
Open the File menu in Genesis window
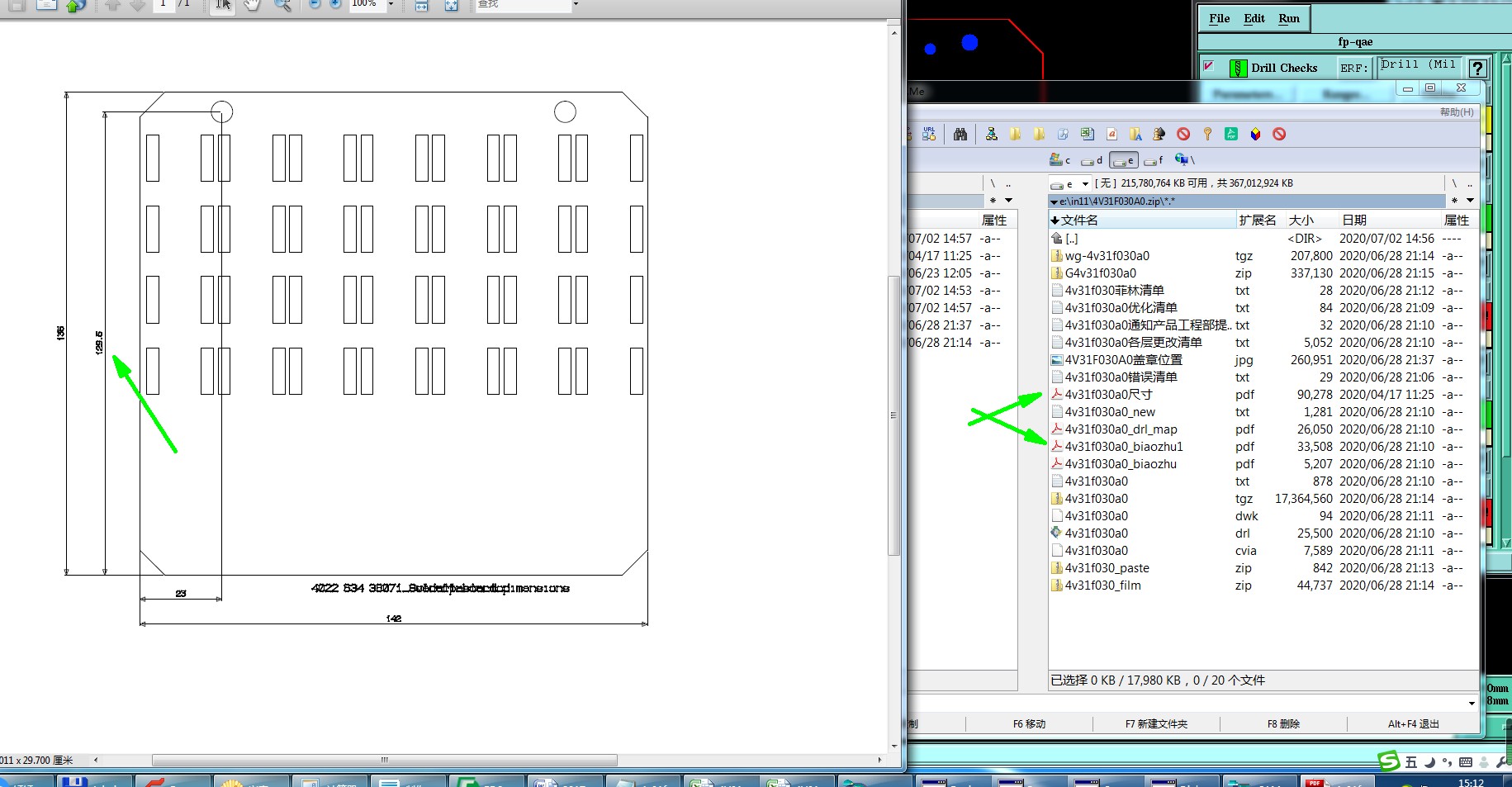pos(1219,18)
